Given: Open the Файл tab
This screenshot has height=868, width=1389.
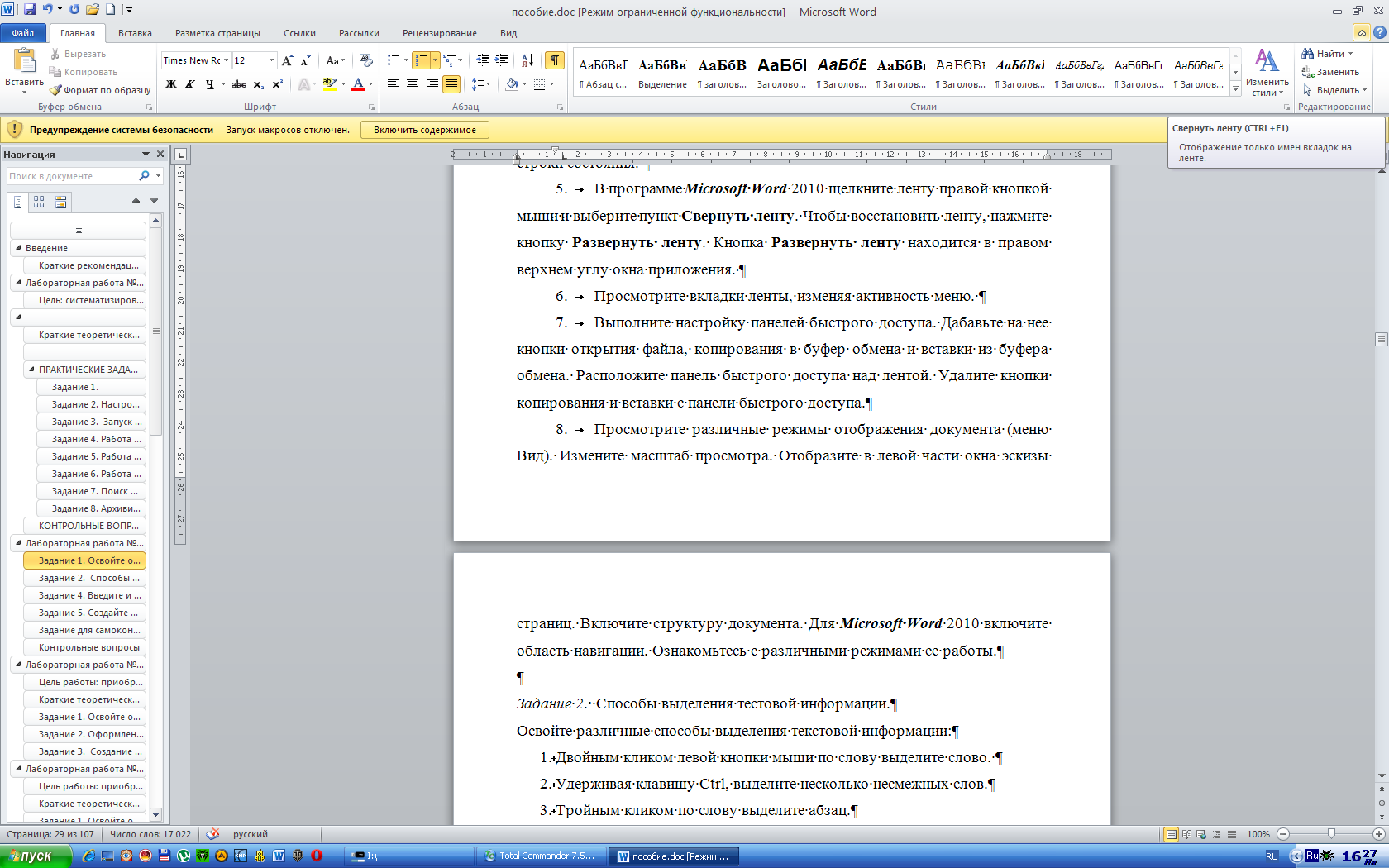Looking at the screenshot, I should pyautogui.click(x=23, y=33).
